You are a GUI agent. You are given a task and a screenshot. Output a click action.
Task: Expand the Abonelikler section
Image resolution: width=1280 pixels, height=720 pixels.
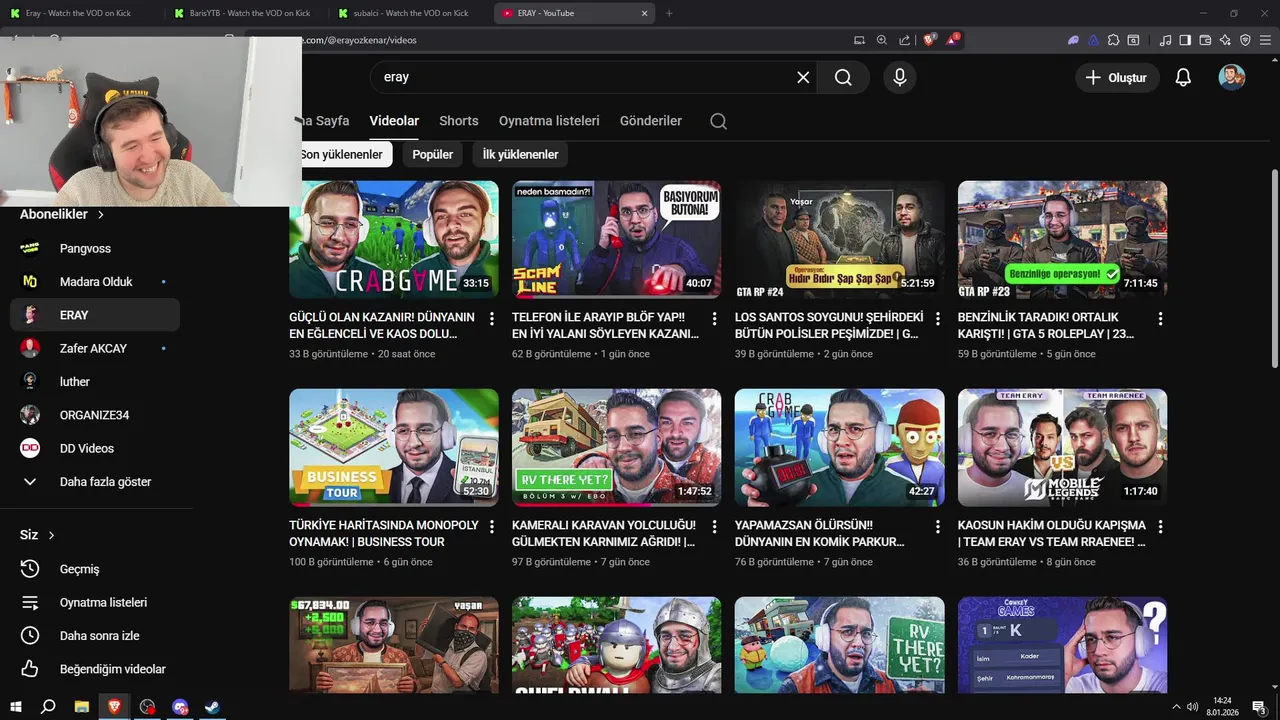coord(62,214)
